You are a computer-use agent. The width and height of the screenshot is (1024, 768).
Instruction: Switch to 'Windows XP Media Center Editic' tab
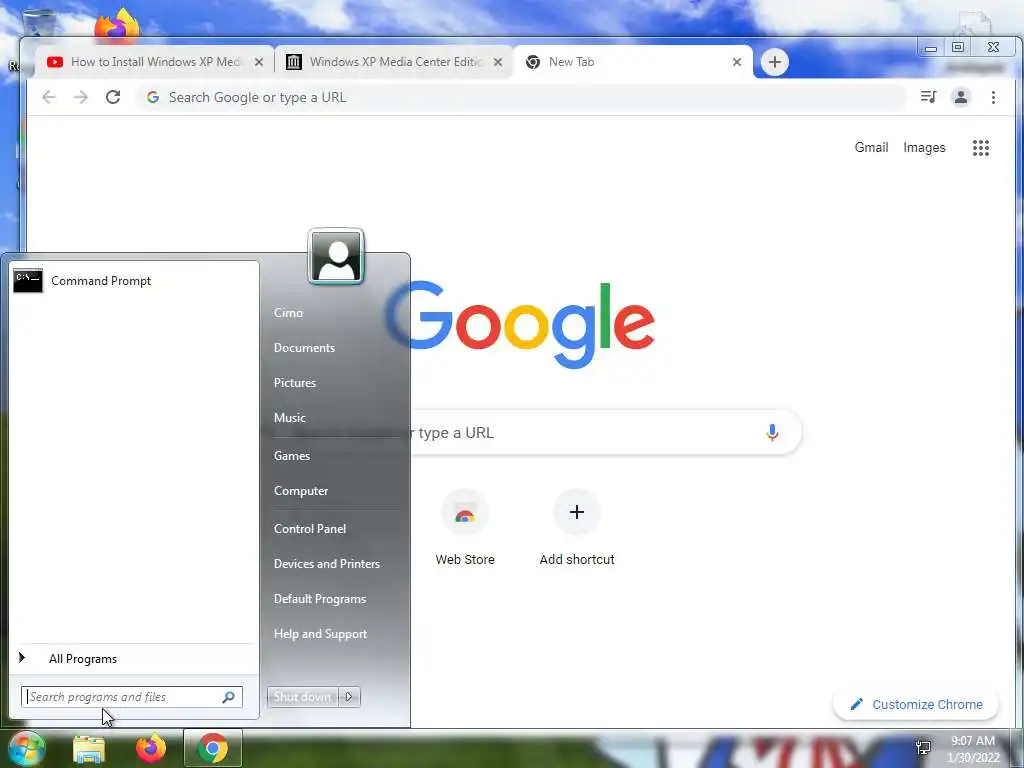click(x=394, y=62)
